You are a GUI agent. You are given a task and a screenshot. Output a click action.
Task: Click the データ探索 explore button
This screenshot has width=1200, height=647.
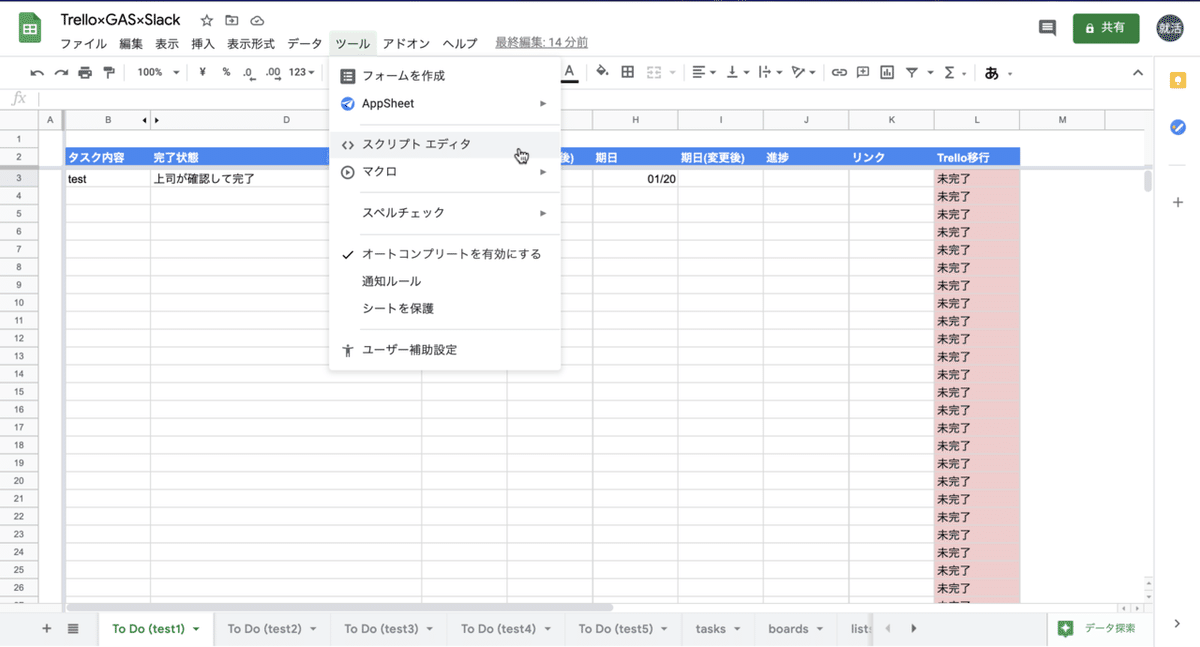pyautogui.click(x=1098, y=628)
